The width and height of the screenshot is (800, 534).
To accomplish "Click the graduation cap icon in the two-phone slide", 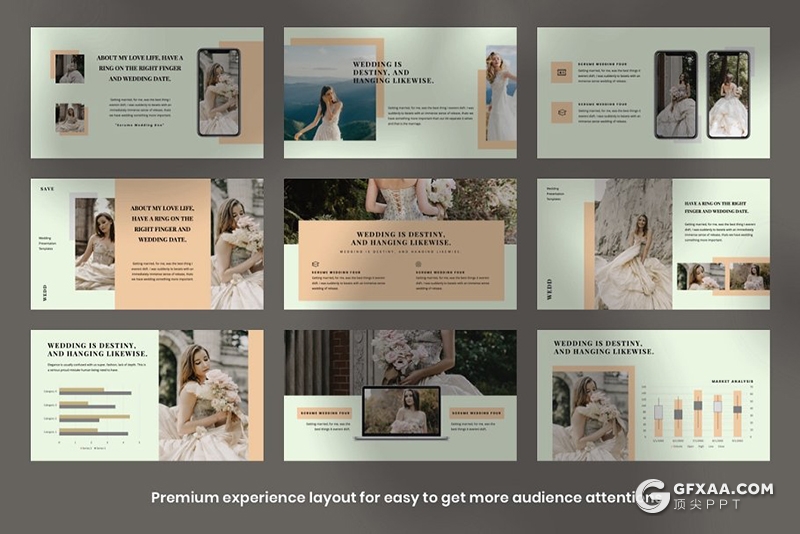I will [562, 112].
